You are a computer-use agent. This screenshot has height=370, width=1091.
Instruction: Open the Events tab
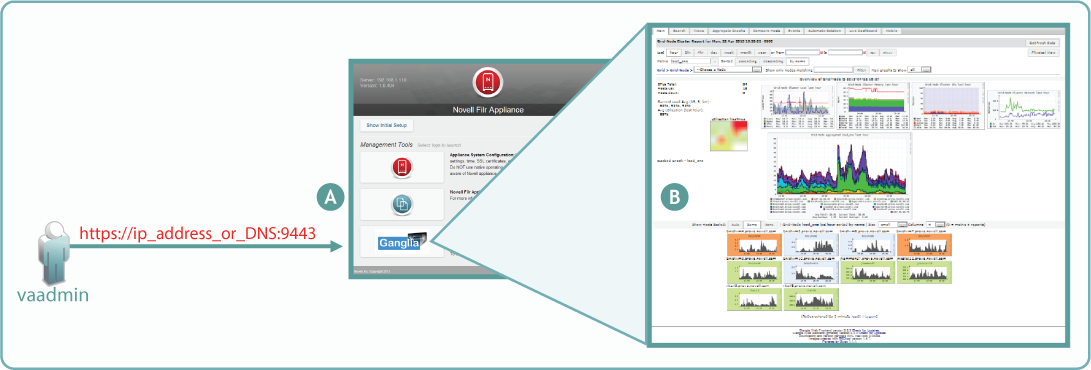point(794,31)
